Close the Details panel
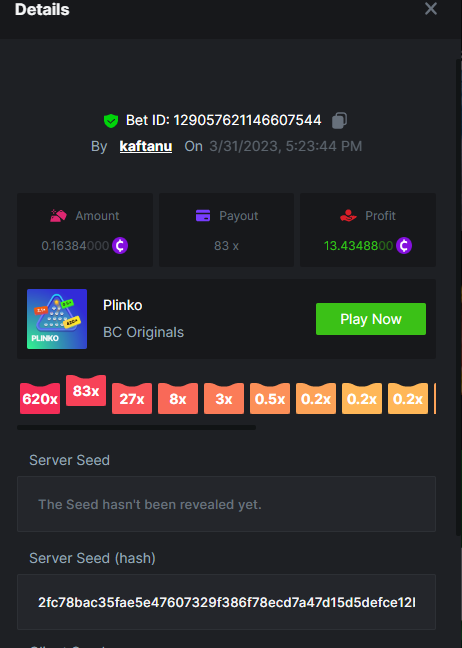 (x=431, y=8)
